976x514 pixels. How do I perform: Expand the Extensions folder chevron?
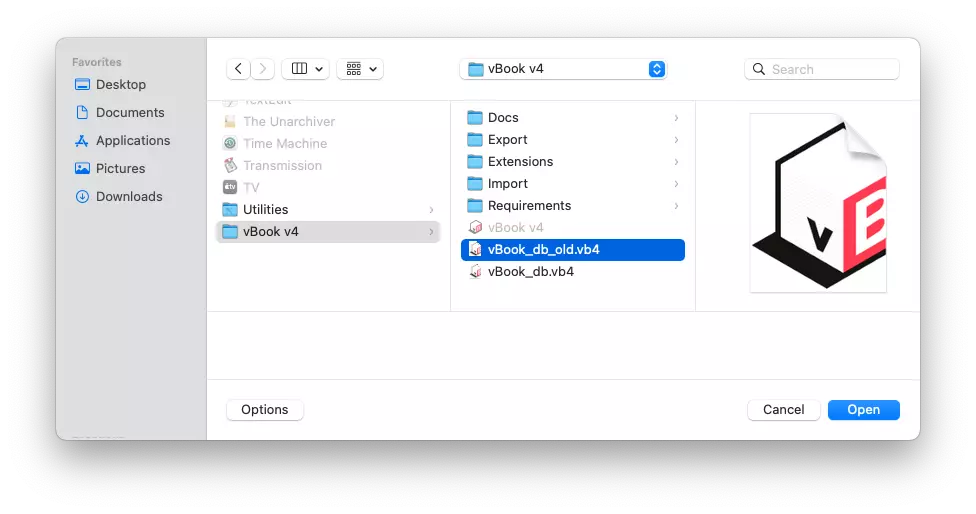click(x=676, y=162)
